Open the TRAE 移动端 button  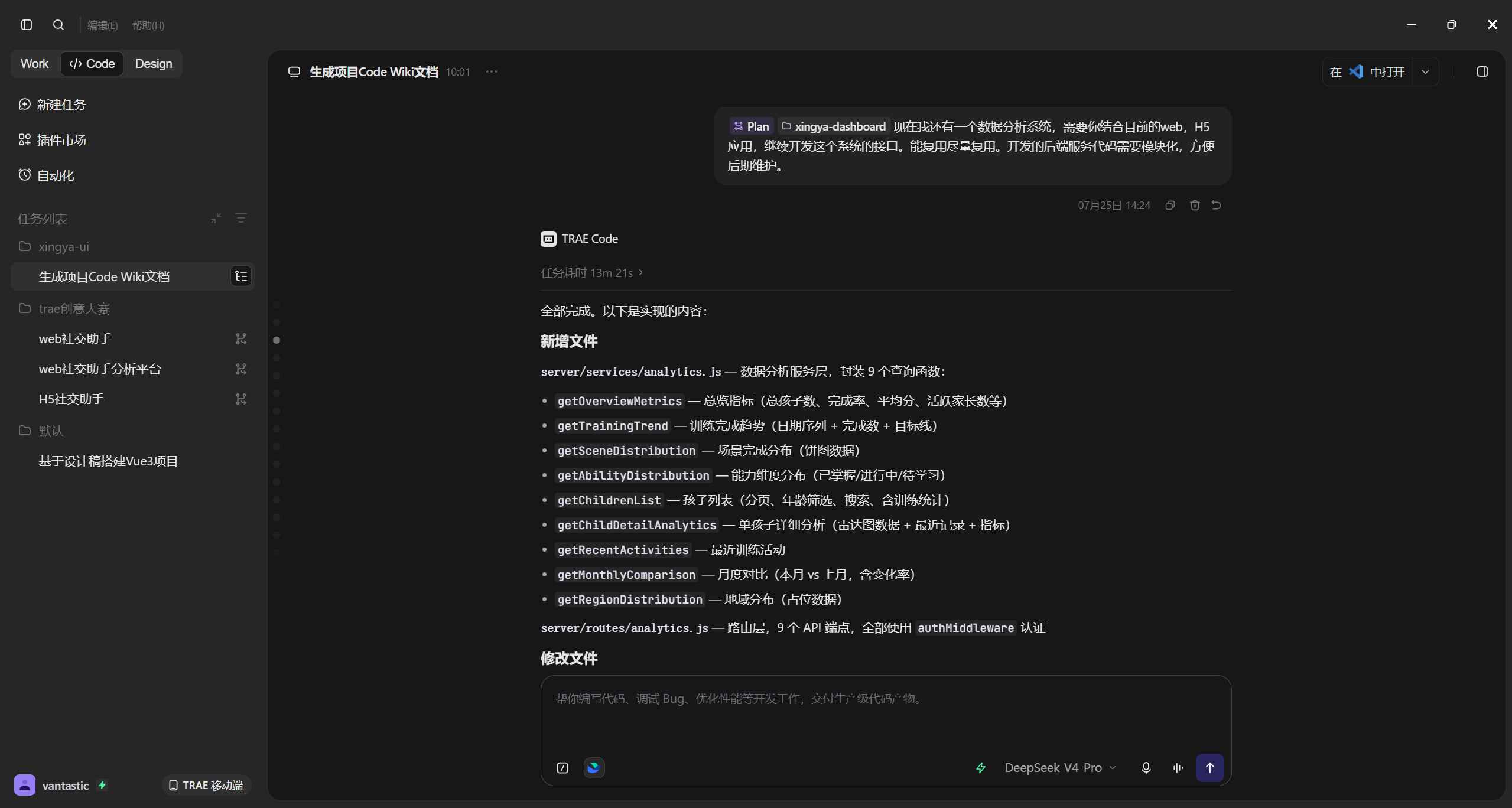pyautogui.click(x=206, y=785)
